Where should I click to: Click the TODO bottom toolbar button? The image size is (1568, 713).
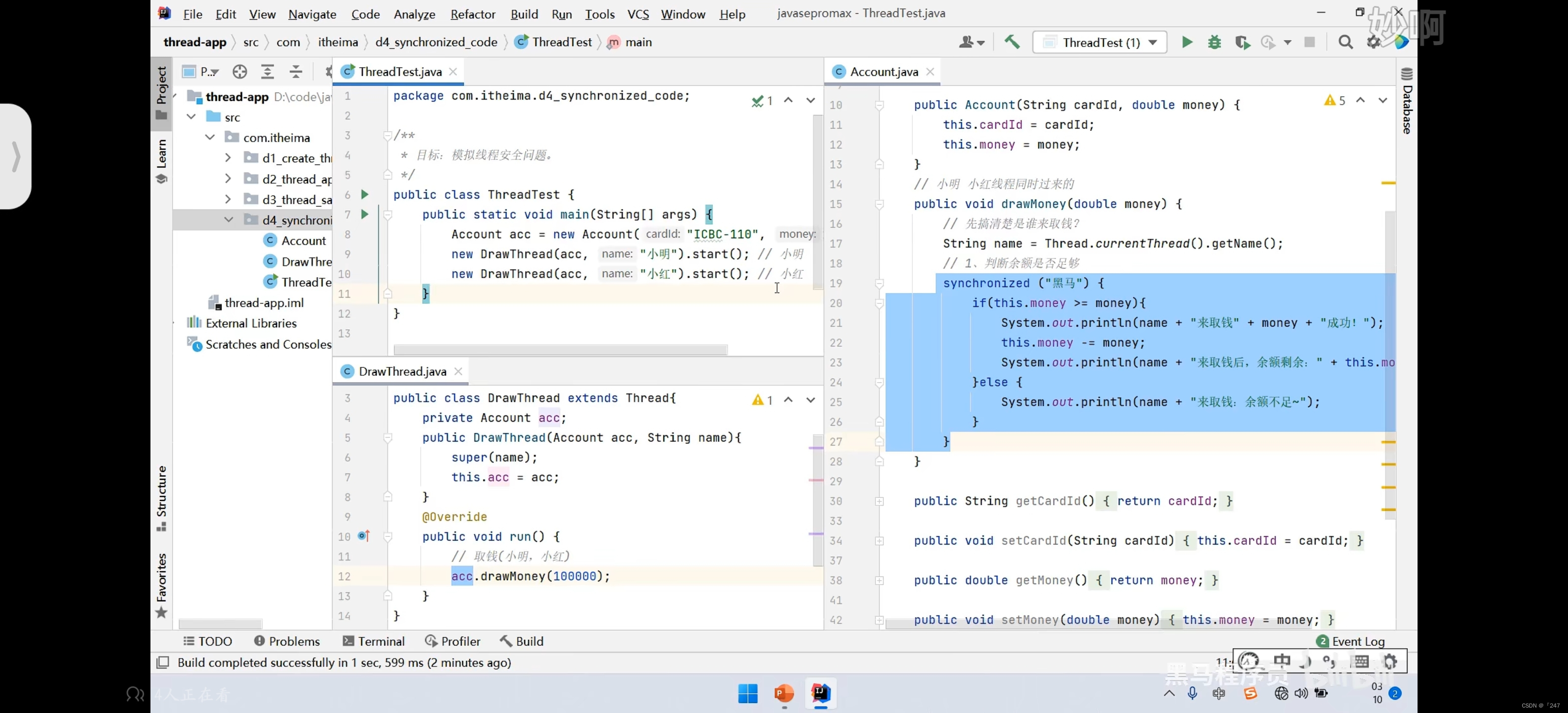coord(207,641)
